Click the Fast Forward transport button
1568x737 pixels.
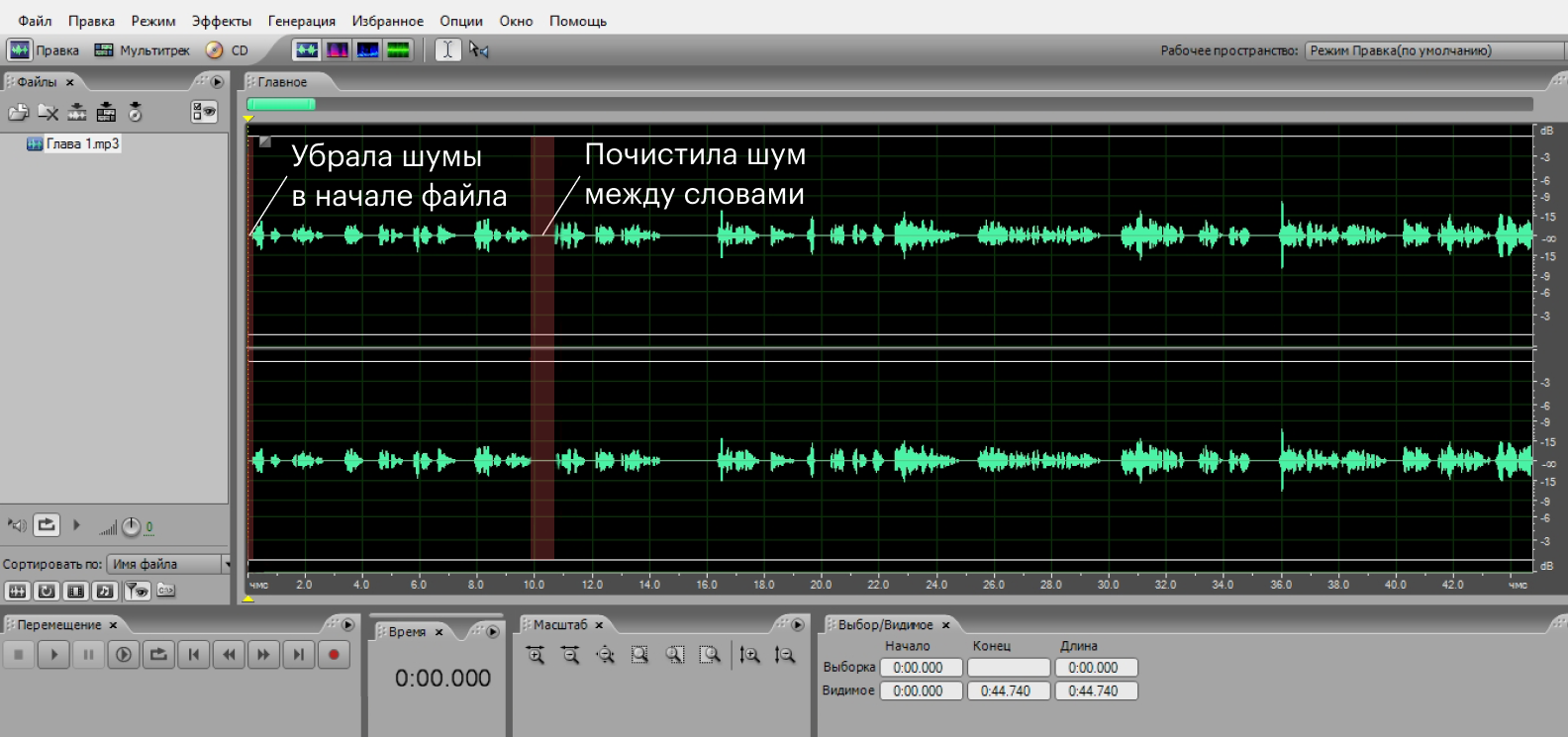coord(263,654)
